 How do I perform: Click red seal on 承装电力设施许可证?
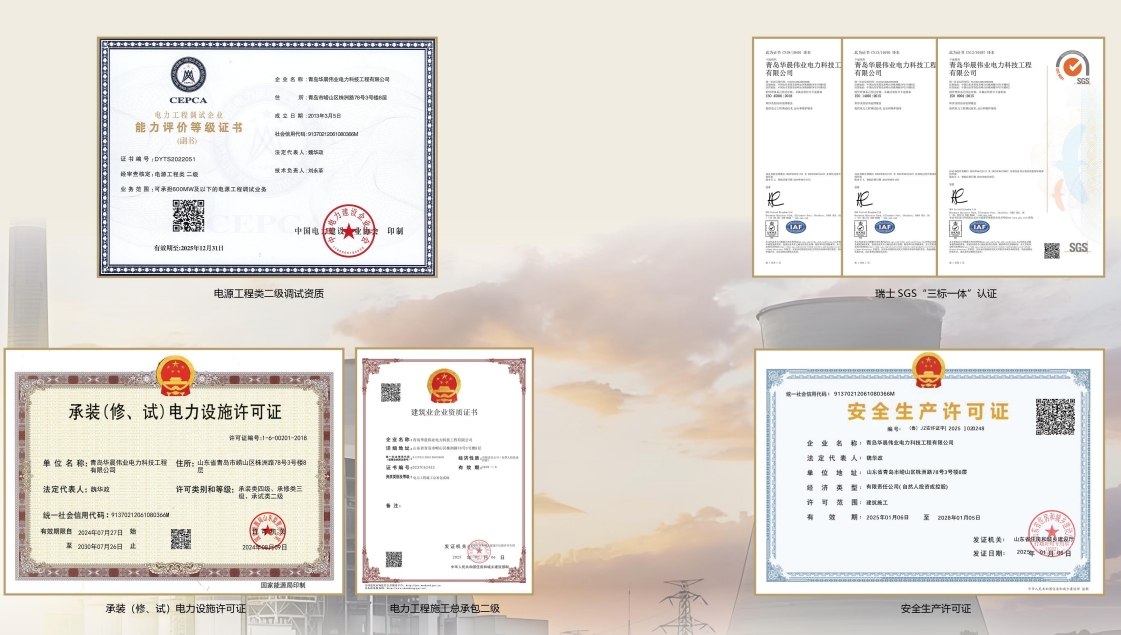[268, 531]
